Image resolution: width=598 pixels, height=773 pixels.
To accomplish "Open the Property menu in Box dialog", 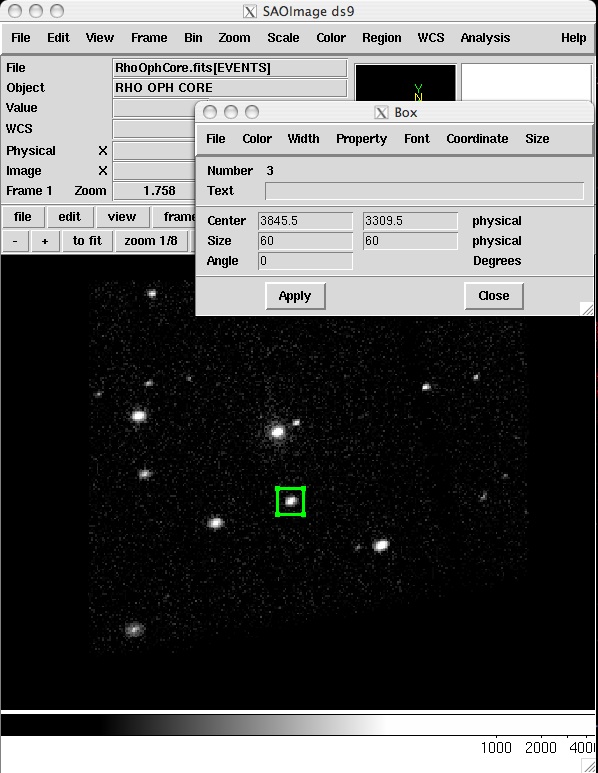I will click(x=361, y=139).
